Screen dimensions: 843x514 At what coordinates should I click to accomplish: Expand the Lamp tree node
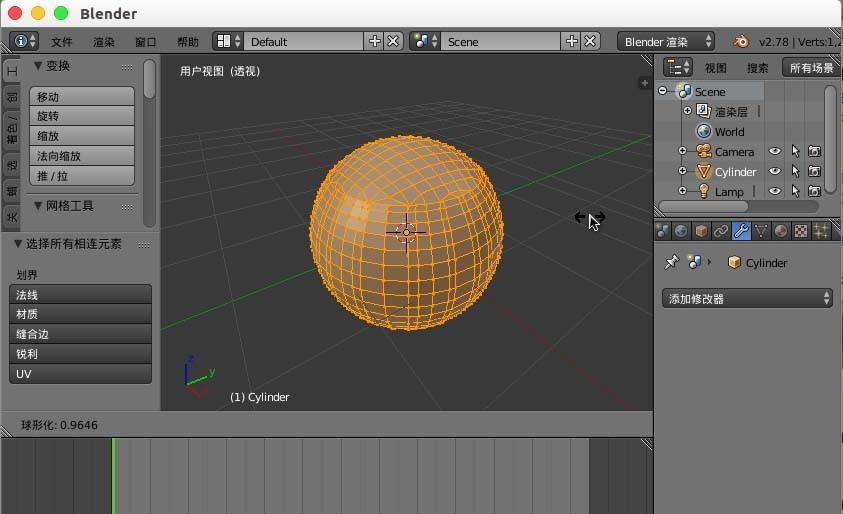coord(682,191)
